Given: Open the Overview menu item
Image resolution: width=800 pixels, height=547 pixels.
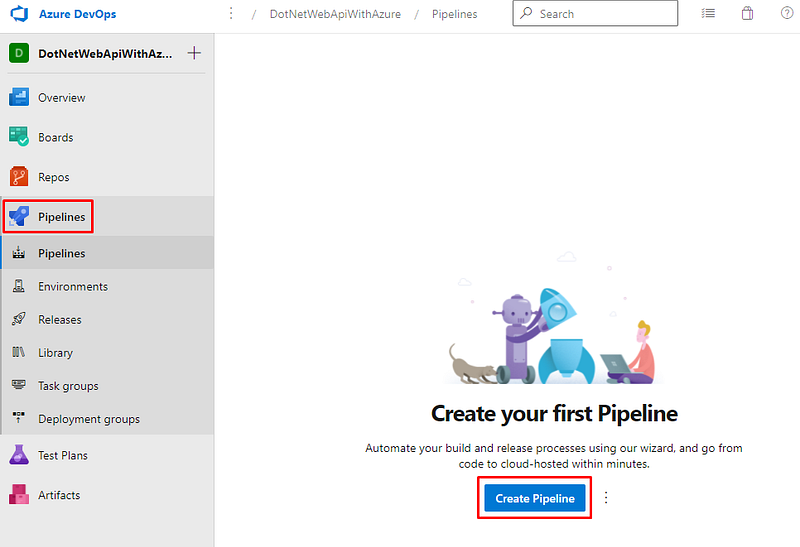Looking at the screenshot, I should point(62,97).
